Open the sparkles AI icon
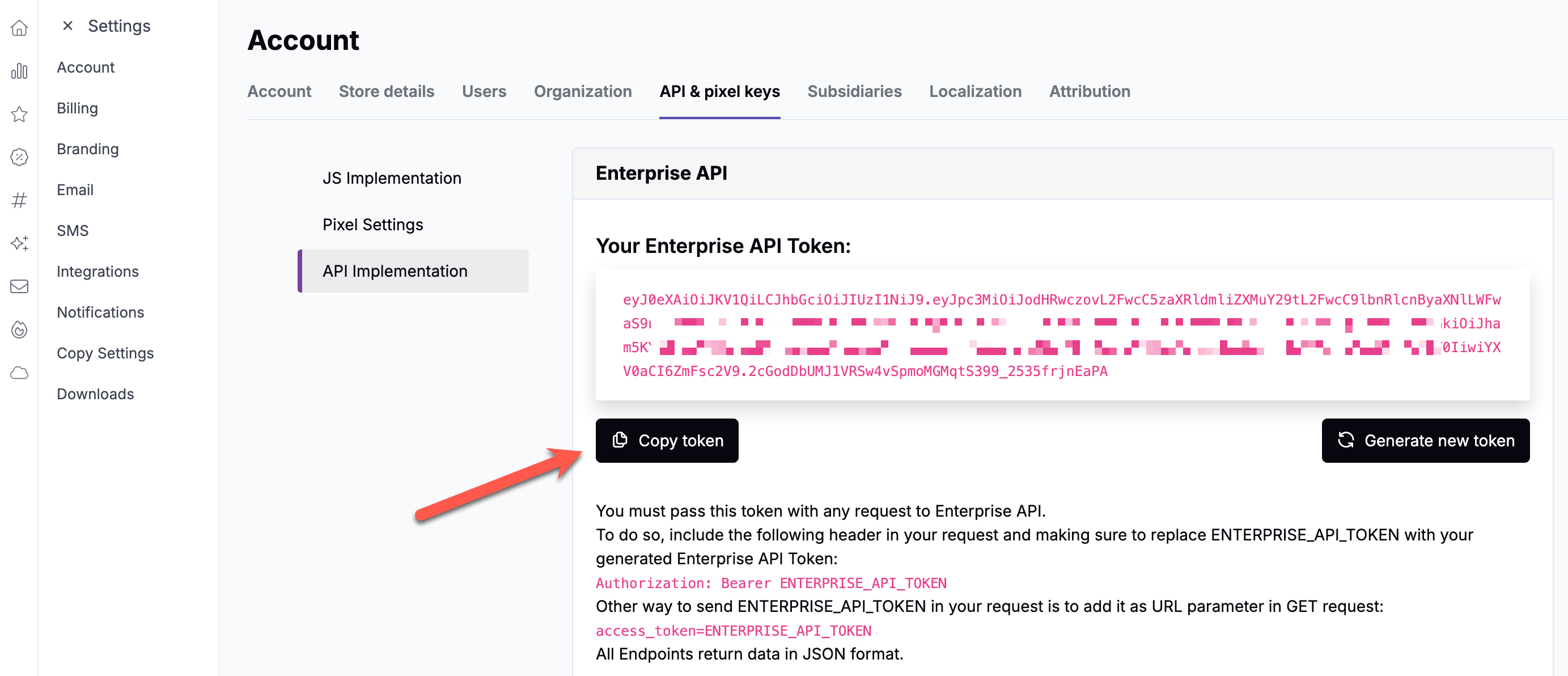Image resolution: width=1568 pixels, height=676 pixels. click(19, 243)
